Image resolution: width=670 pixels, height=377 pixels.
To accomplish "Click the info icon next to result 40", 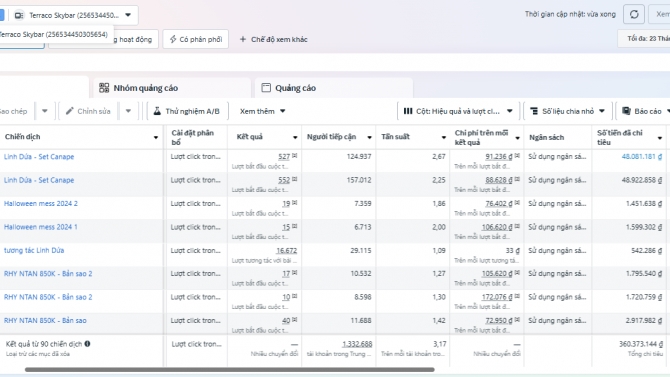I will coord(294,320).
